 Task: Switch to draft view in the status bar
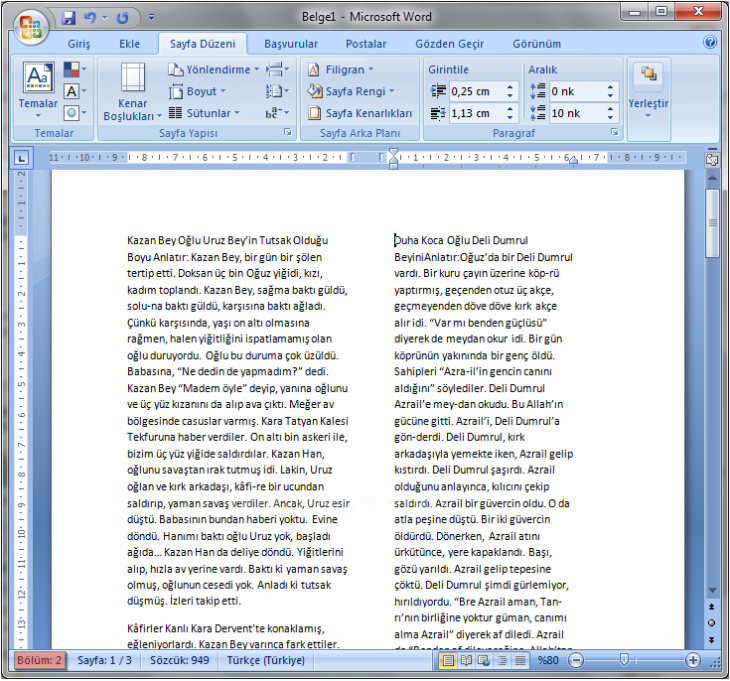tap(520, 661)
